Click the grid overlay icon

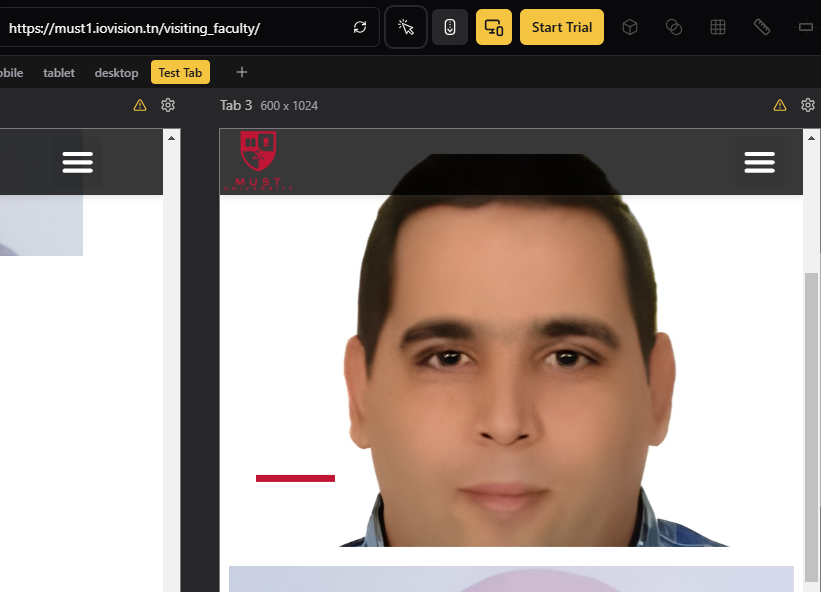(x=718, y=27)
